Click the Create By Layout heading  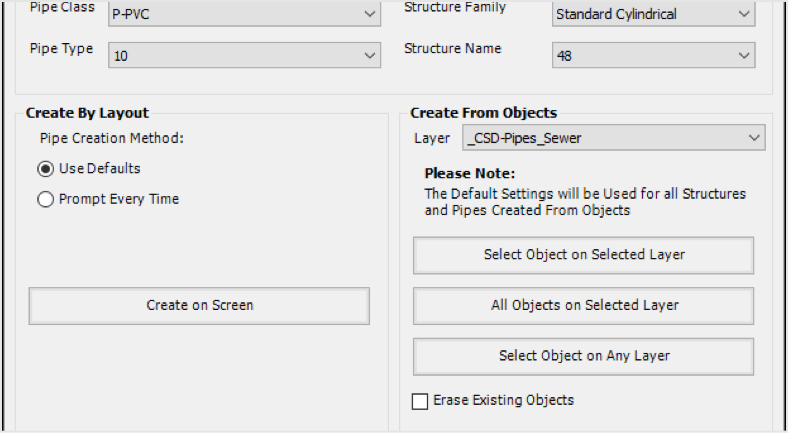pyautogui.click(x=87, y=113)
